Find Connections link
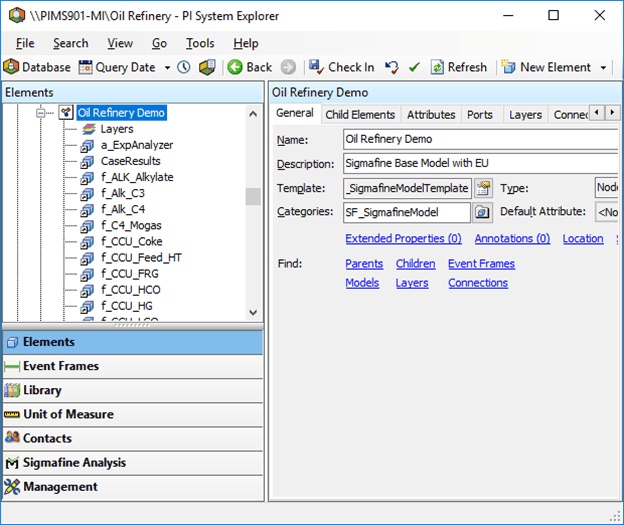The image size is (624, 525). [478, 283]
